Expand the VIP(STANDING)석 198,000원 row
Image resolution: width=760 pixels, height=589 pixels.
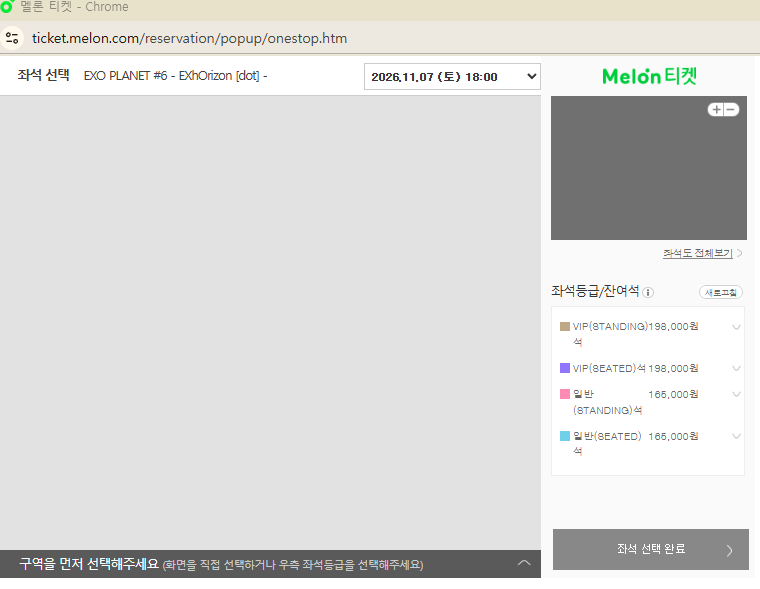[x=736, y=327]
